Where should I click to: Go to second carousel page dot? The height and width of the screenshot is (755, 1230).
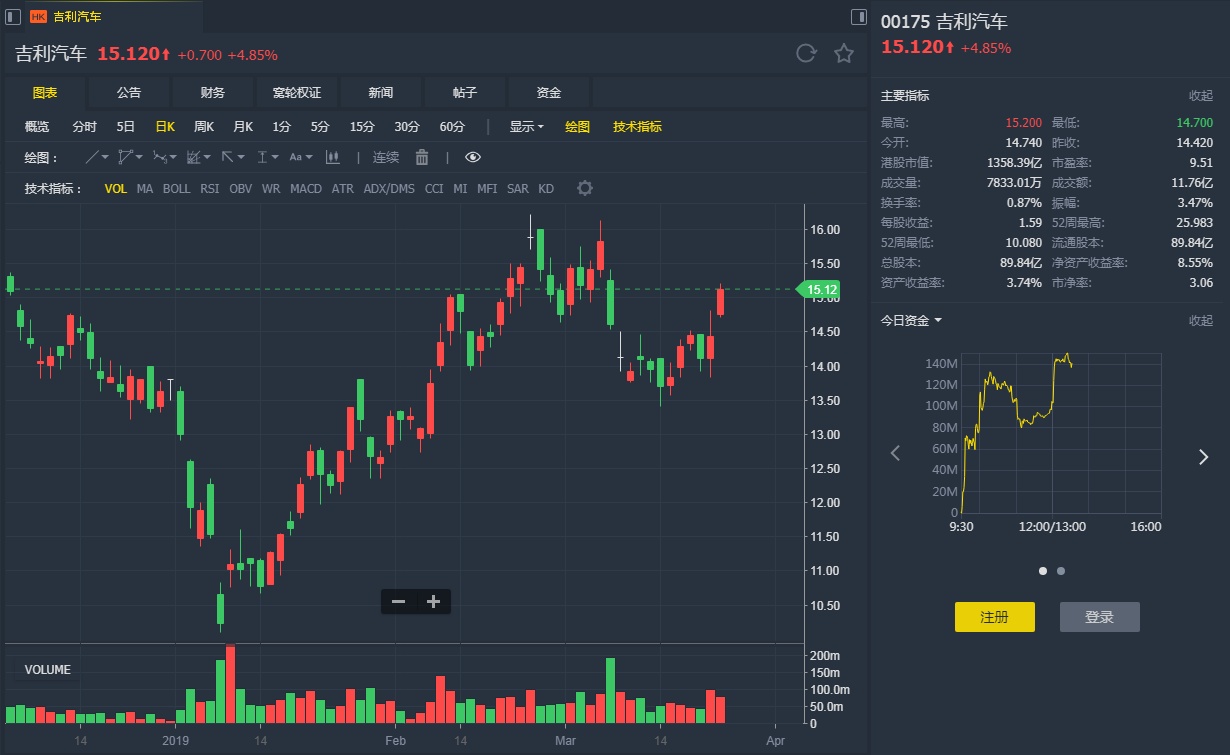pyautogui.click(x=1061, y=571)
